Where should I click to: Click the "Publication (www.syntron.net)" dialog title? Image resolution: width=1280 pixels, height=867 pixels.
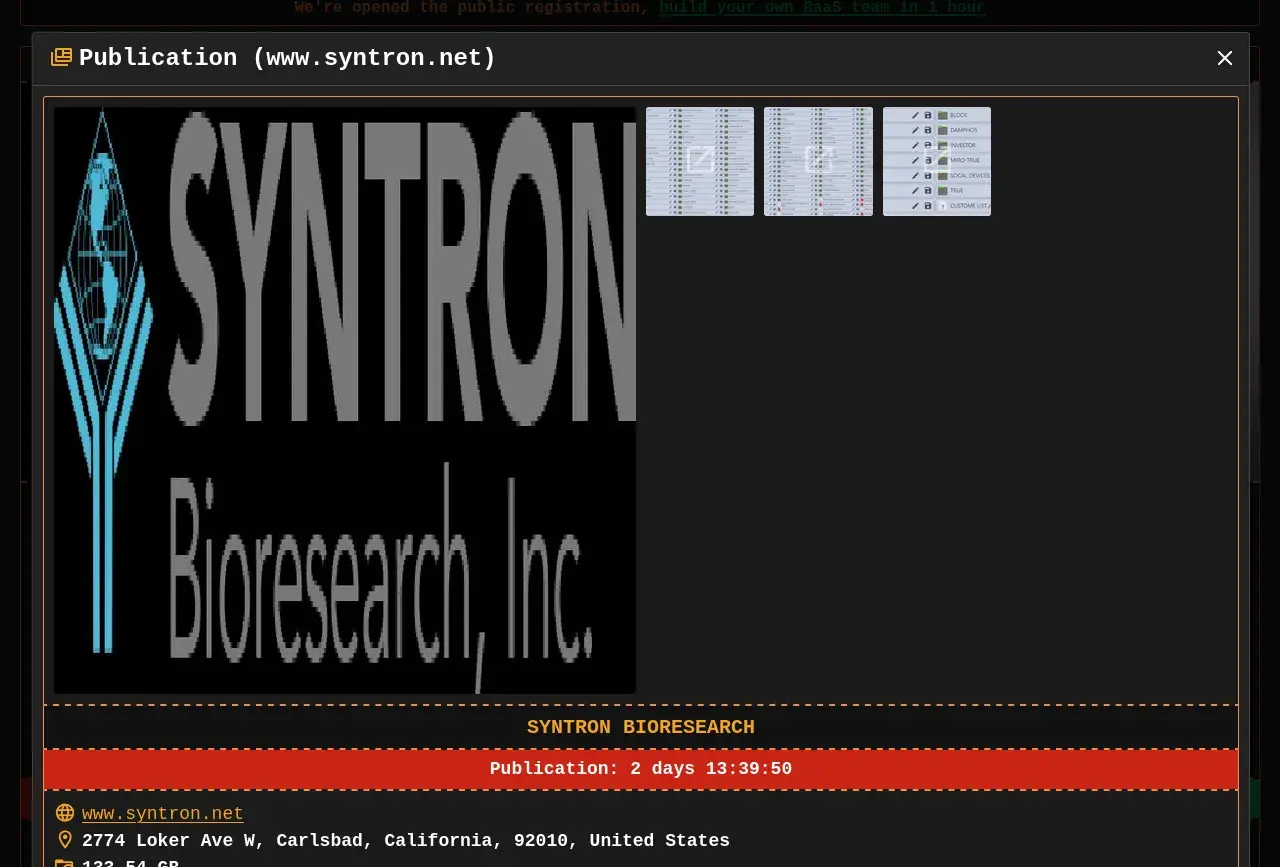[287, 58]
